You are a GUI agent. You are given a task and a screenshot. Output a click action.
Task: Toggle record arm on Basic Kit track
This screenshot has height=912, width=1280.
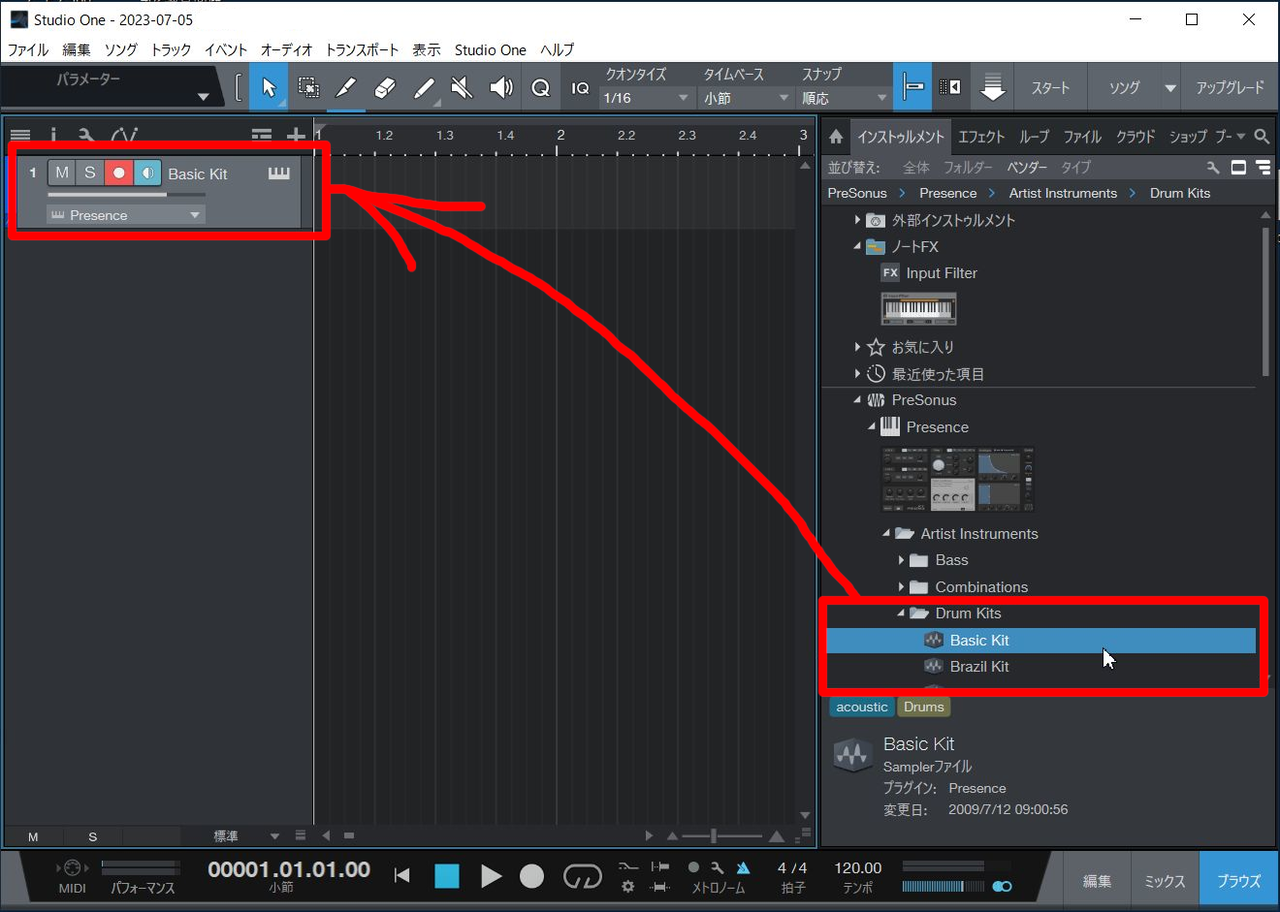(x=119, y=173)
